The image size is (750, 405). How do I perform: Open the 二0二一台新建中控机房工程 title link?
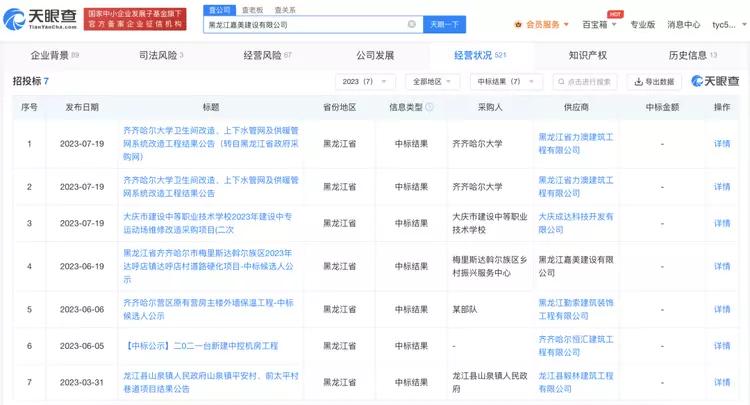(201, 346)
